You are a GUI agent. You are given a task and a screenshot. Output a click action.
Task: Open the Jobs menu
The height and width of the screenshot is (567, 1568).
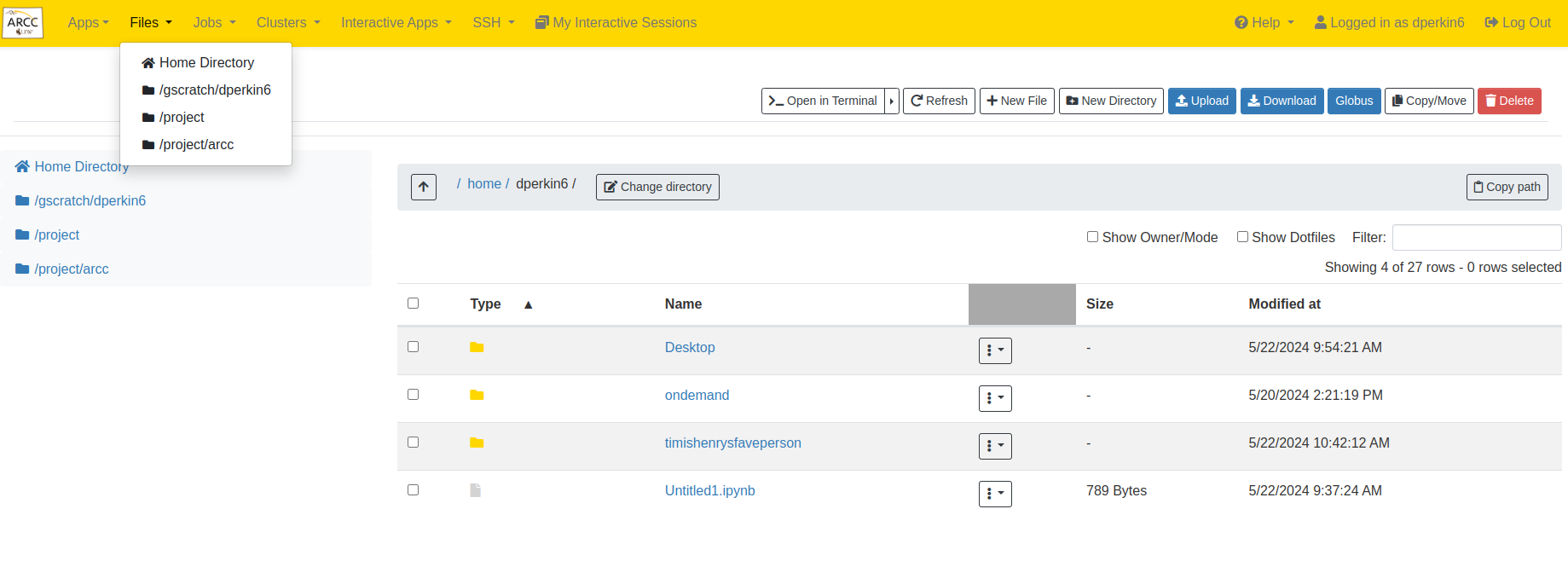click(214, 23)
